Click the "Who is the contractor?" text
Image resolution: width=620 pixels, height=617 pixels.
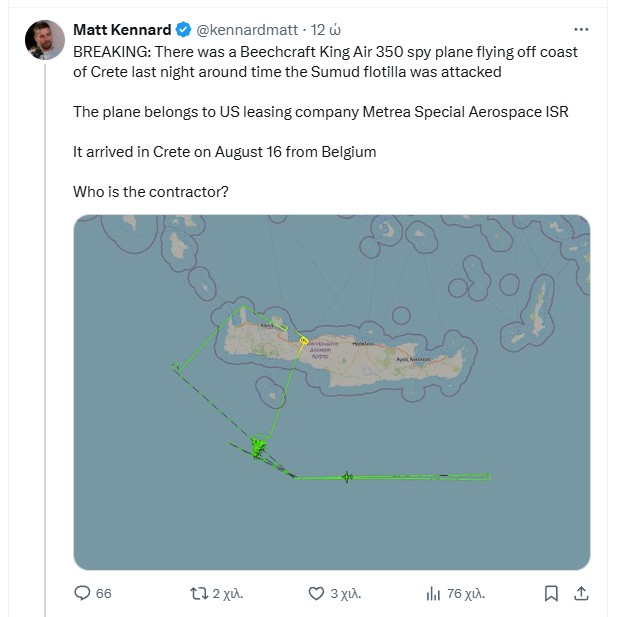[x=151, y=191]
